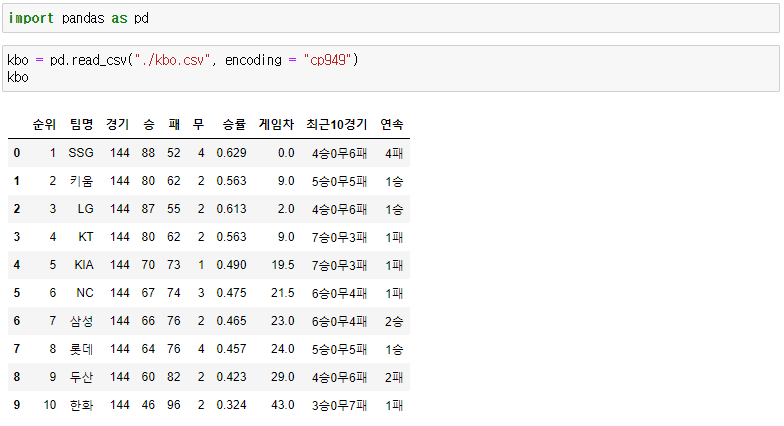Click the 무 column header
The height and width of the screenshot is (426, 784).
click(198, 124)
